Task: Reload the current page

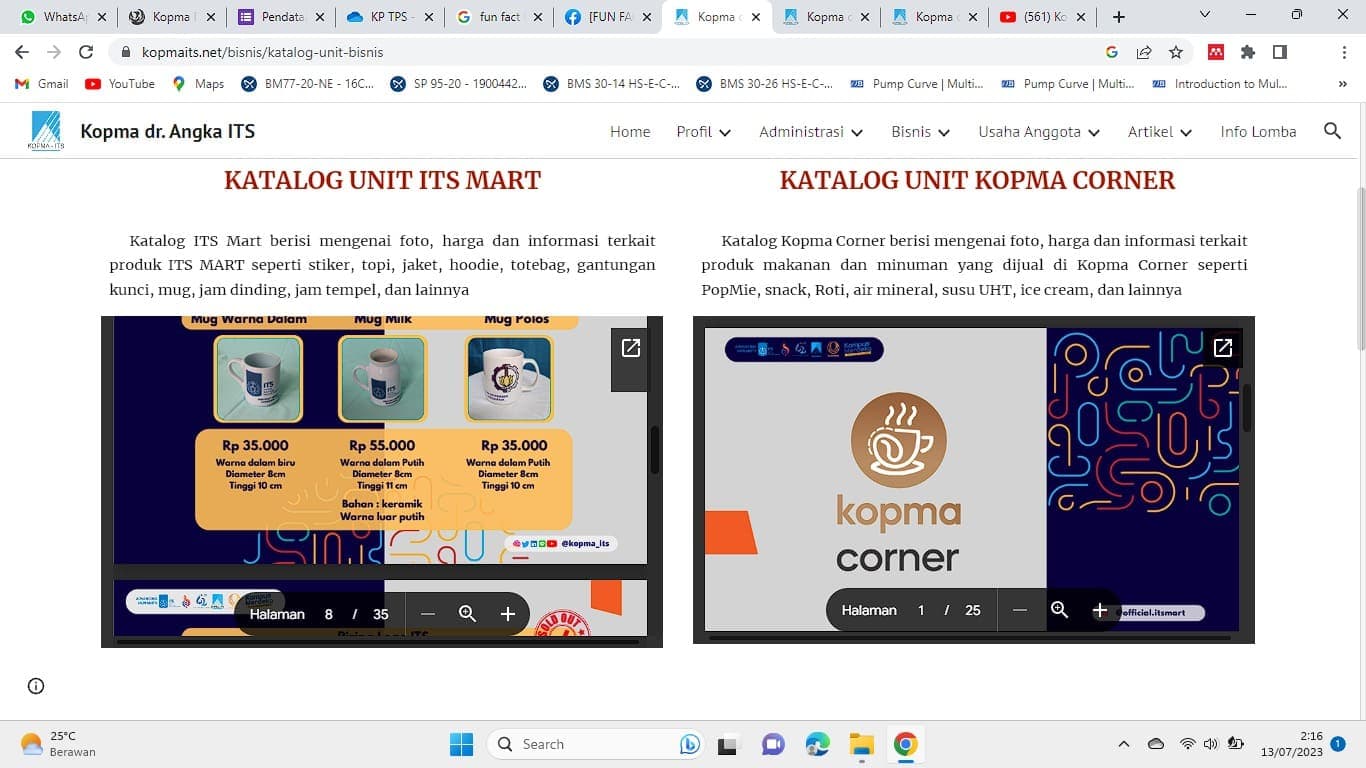Action: (x=86, y=52)
